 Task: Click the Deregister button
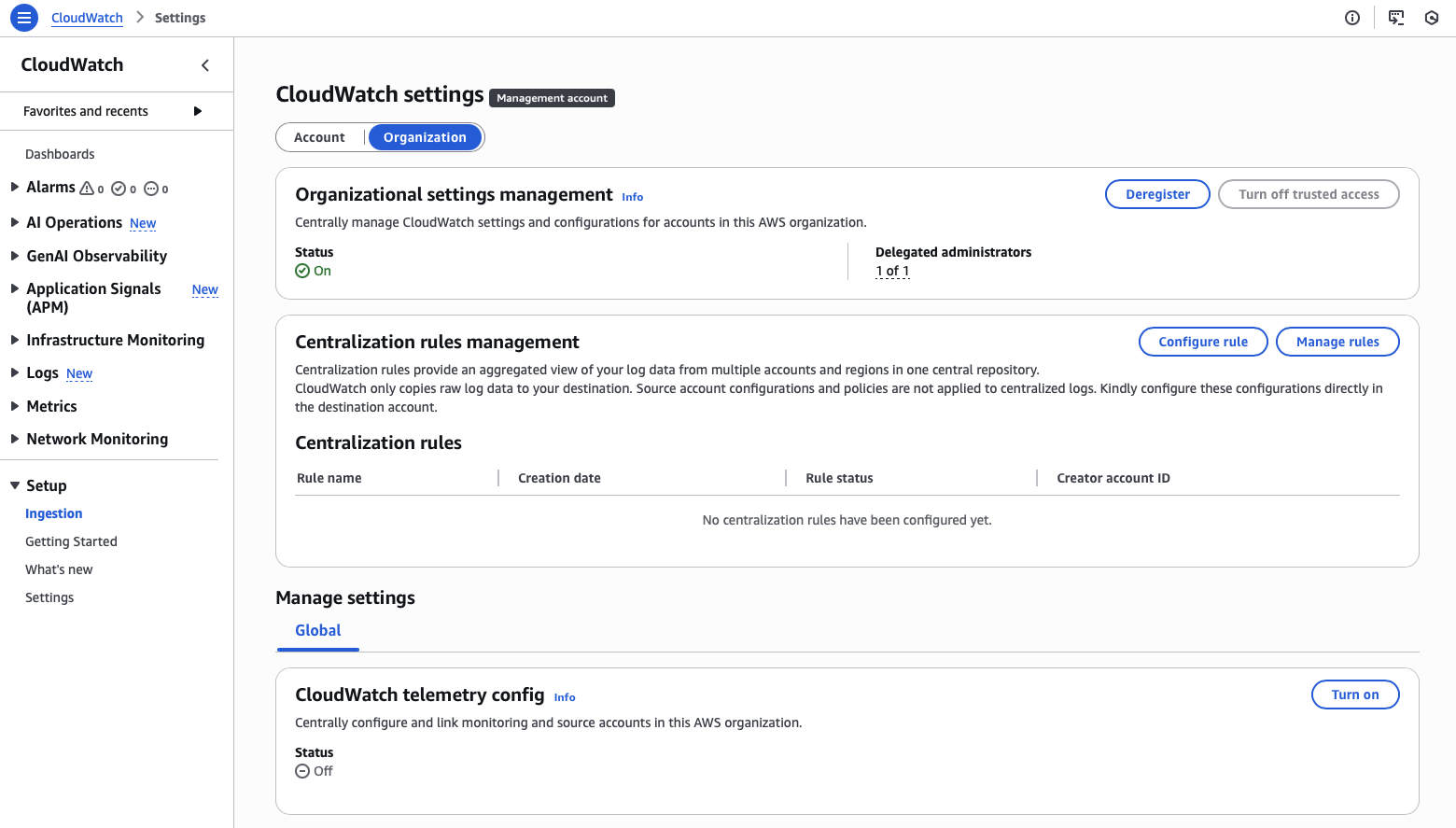click(x=1157, y=194)
